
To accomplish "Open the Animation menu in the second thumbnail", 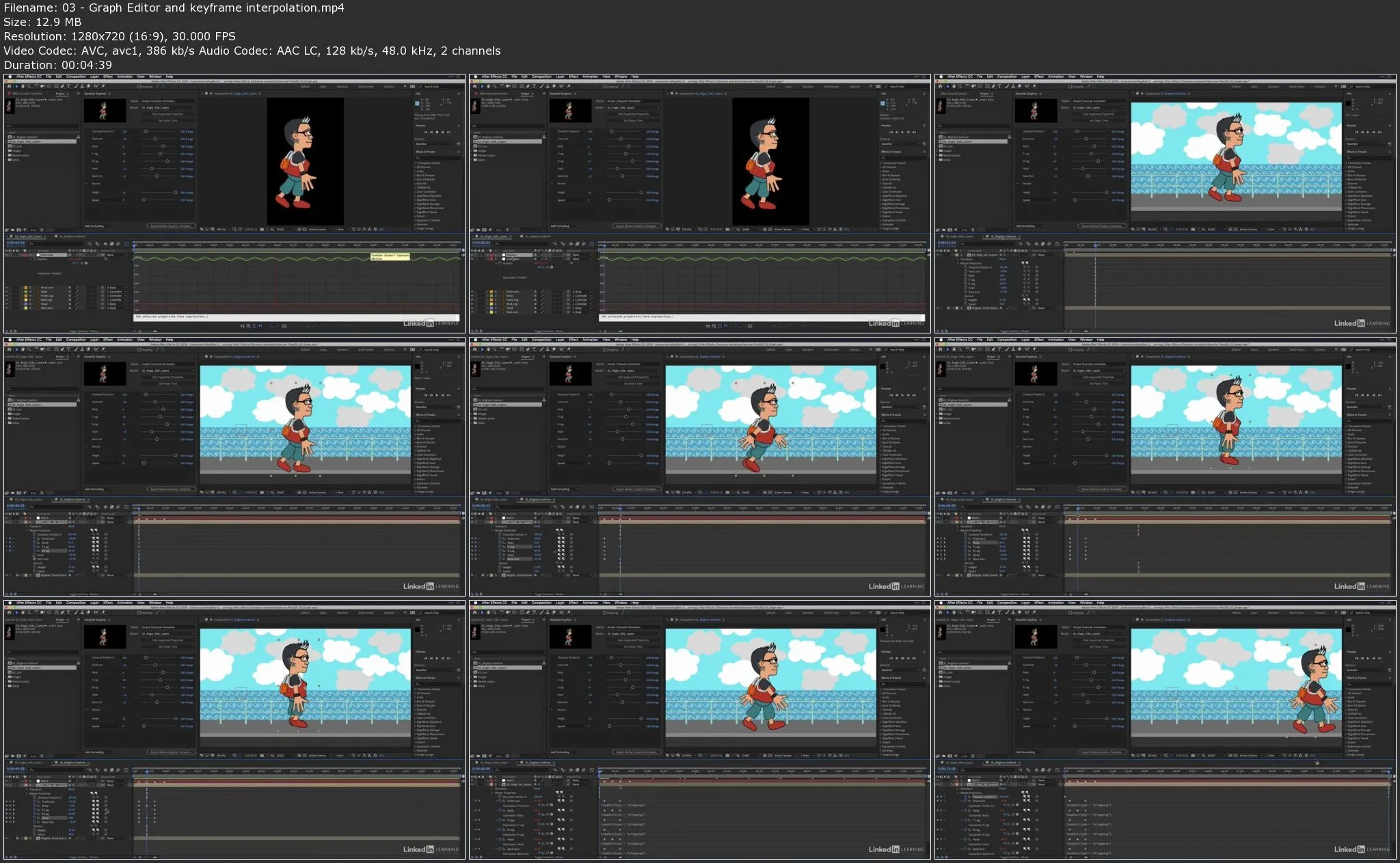I will click(591, 77).
